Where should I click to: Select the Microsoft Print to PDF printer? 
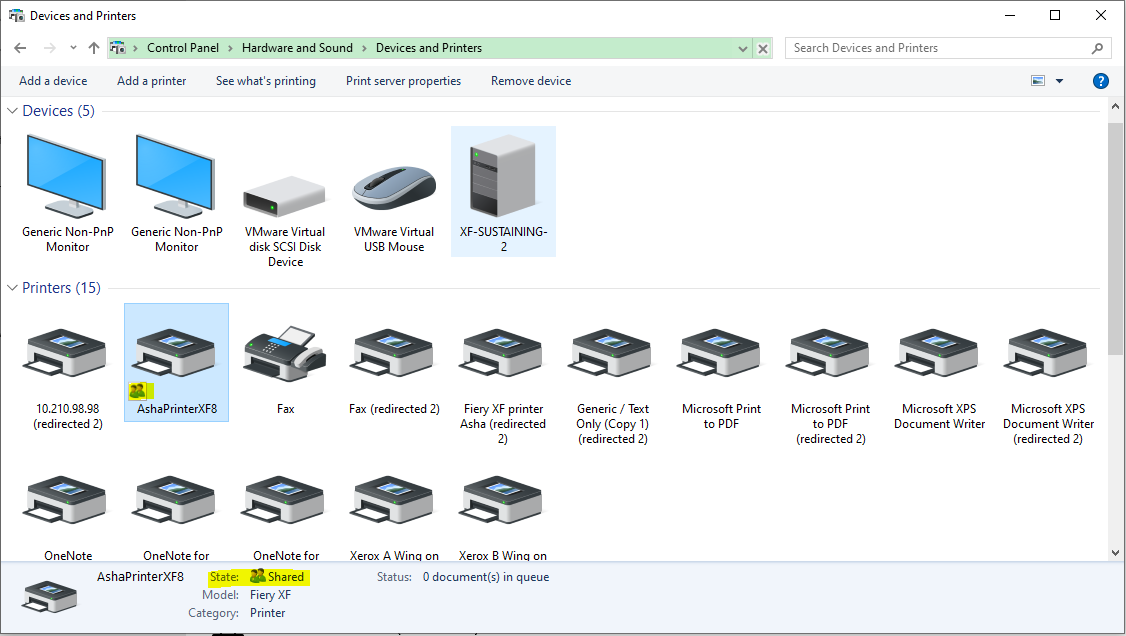[721, 369]
